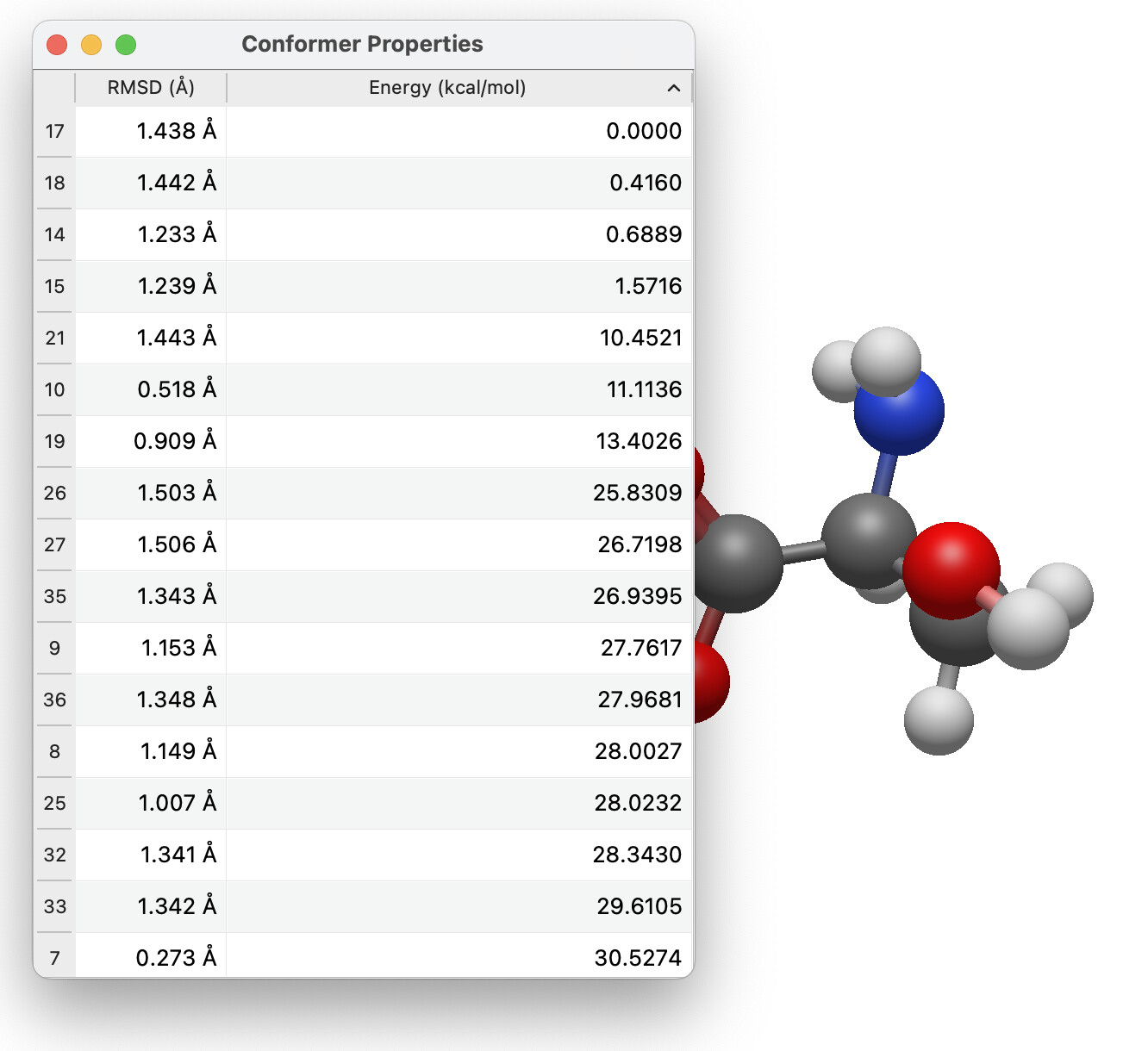This screenshot has height=1051, width=1148.
Task: Sort by the Energy (kcal/mol) column header
Action: [x=459, y=88]
